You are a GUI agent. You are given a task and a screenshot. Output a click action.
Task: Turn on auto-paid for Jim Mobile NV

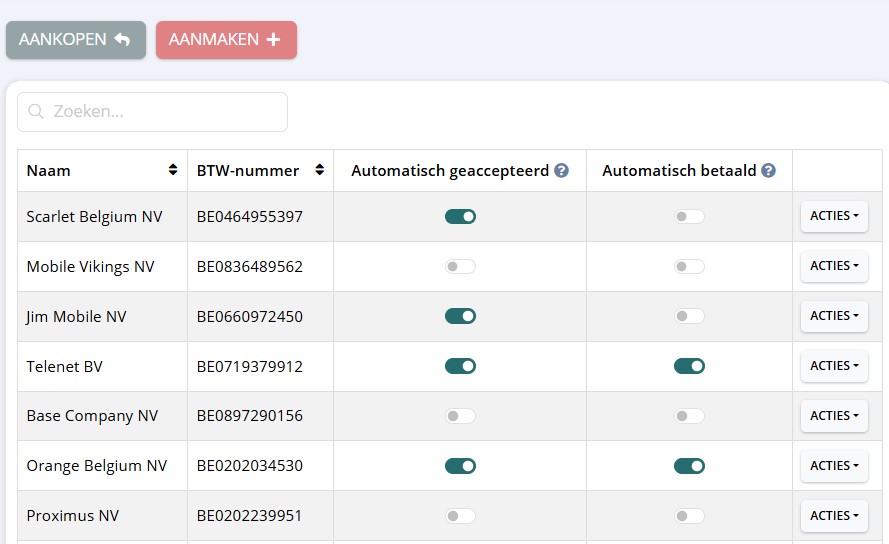[689, 316]
